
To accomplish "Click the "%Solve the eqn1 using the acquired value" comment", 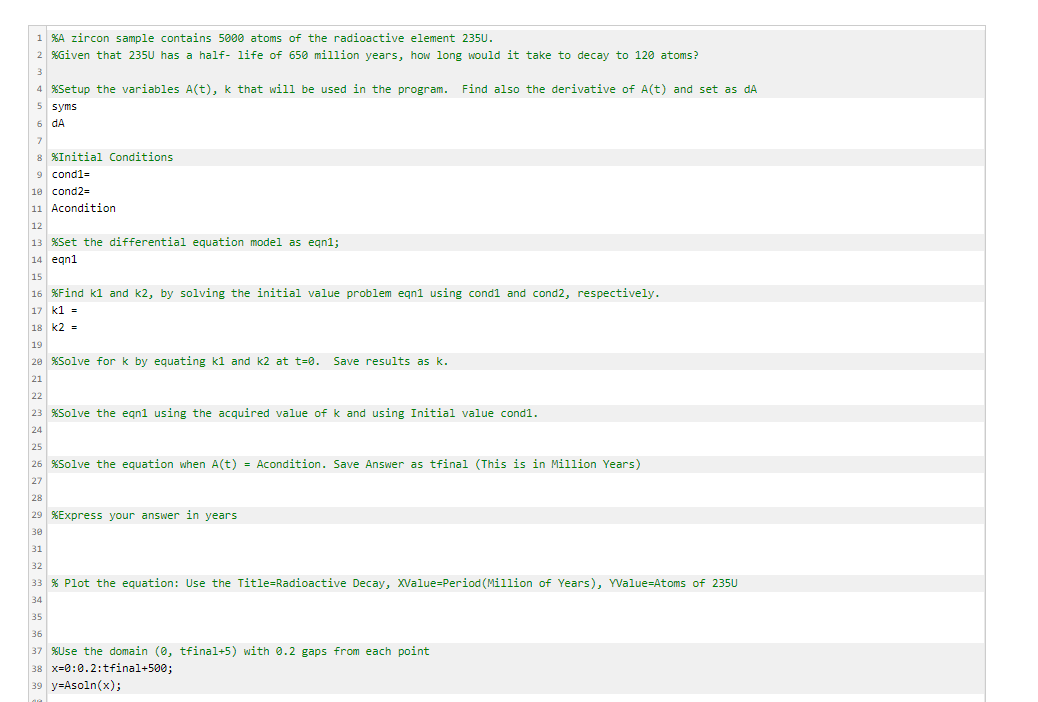I will pos(295,413).
